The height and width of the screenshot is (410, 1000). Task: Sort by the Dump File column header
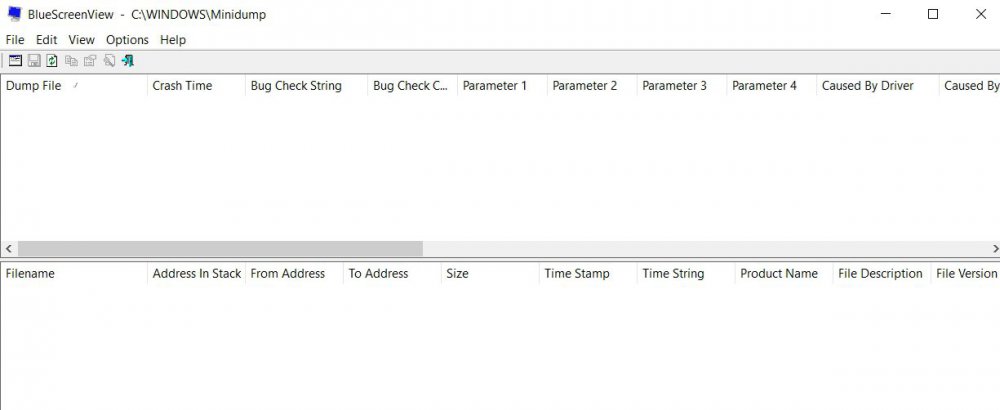[34, 86]
